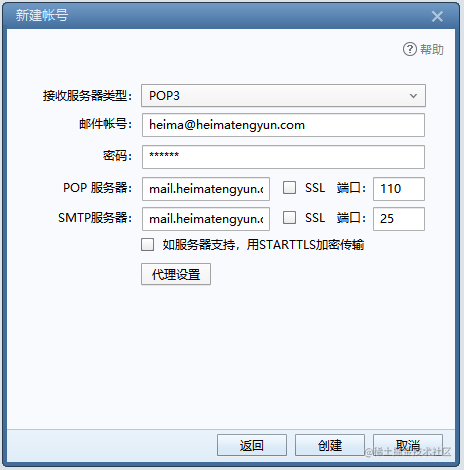The height and width of the screenshot is (470, 464).
Task: Cancel with the 取消 button
Action: (x=408, y=445)
